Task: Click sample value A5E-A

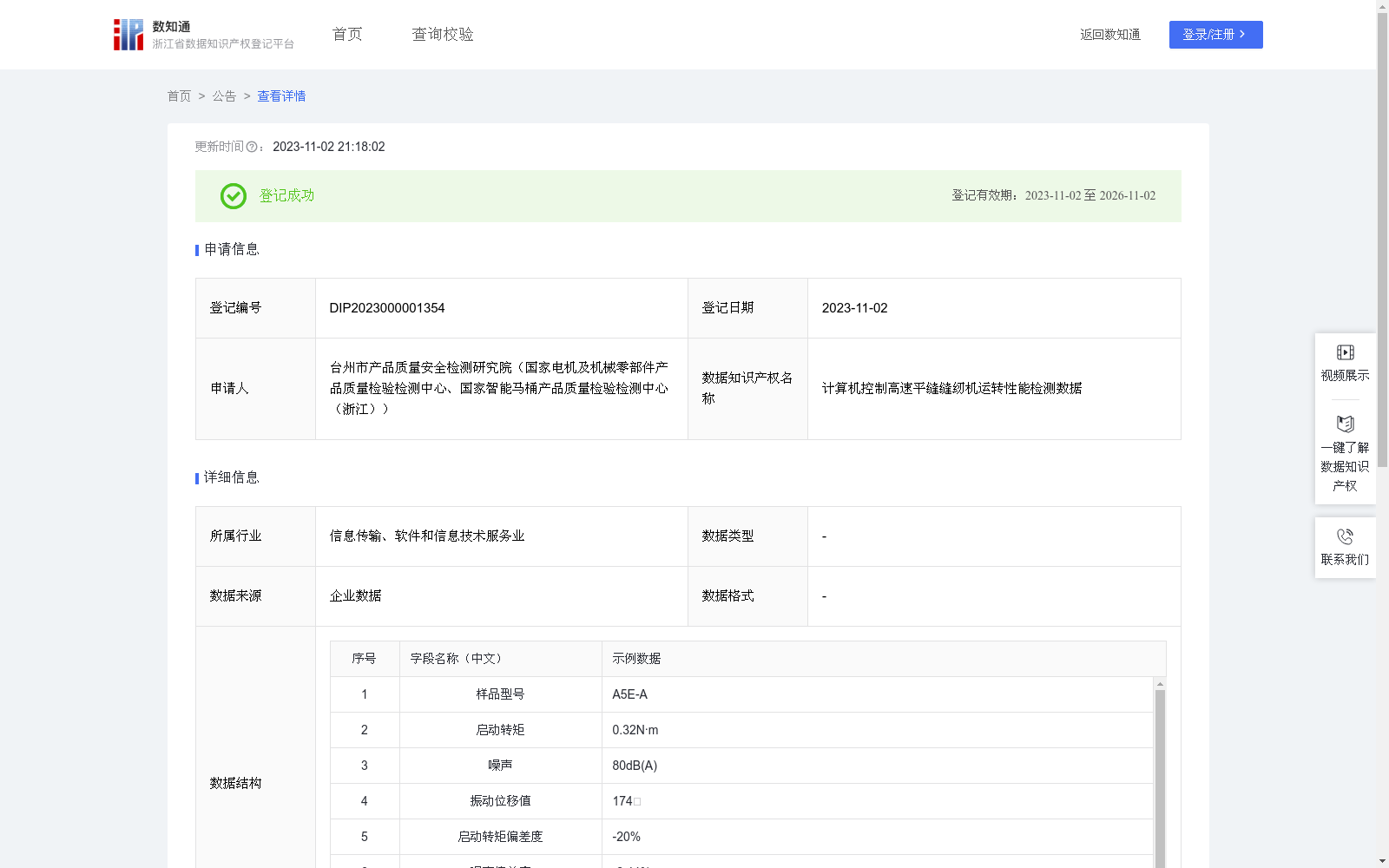Action: [x=630, y=694]
